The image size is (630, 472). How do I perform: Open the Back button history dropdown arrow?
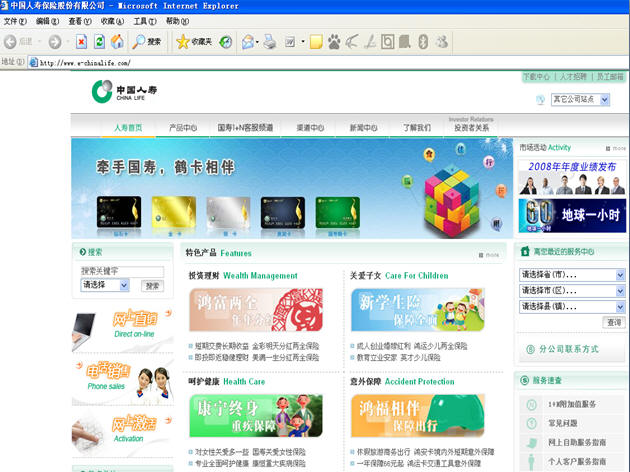click(x=39, y=41)
